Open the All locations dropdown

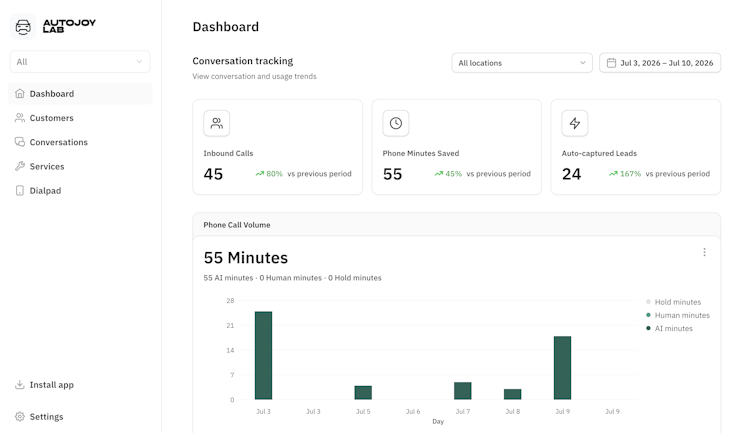522,63
